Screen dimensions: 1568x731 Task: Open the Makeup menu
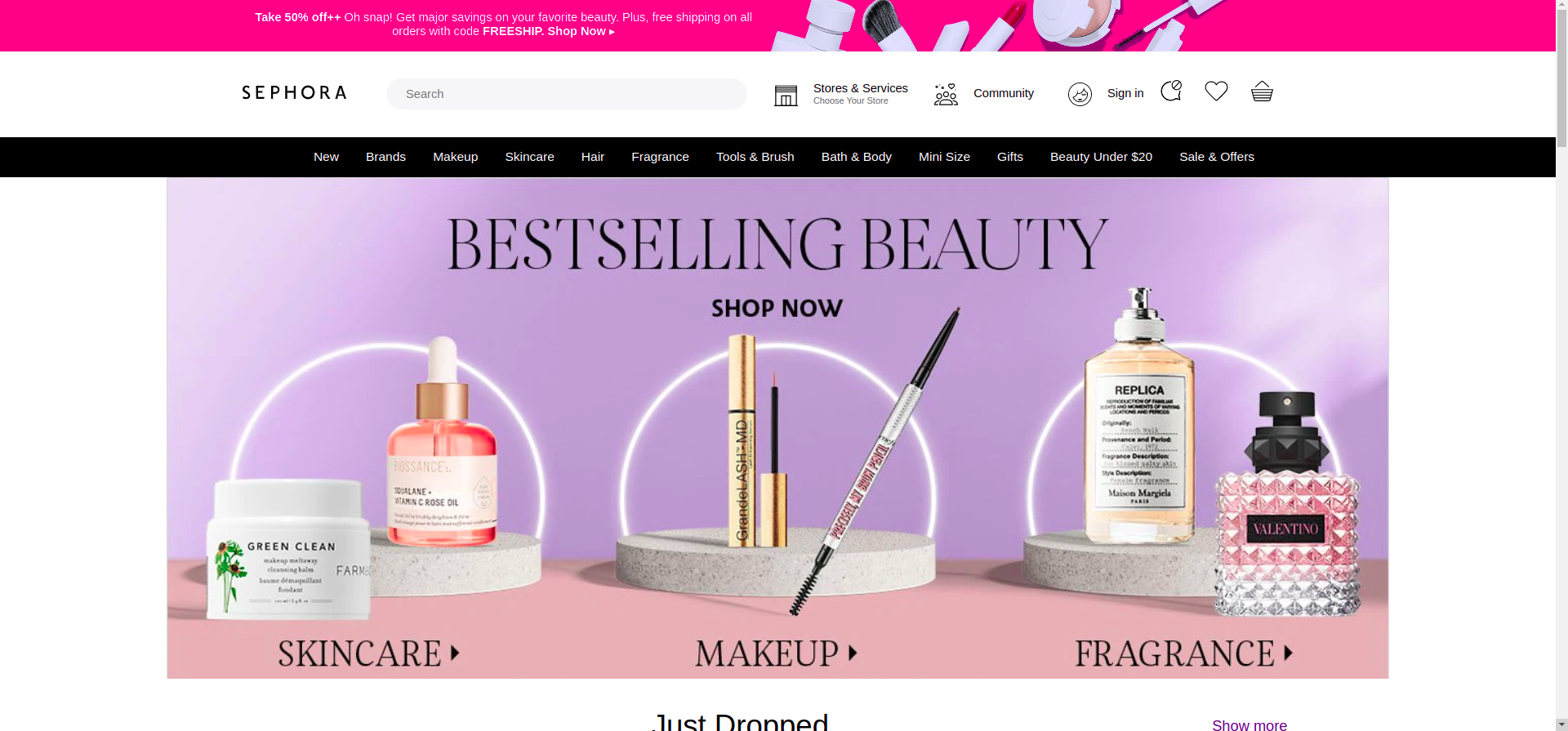pos(455,157)
